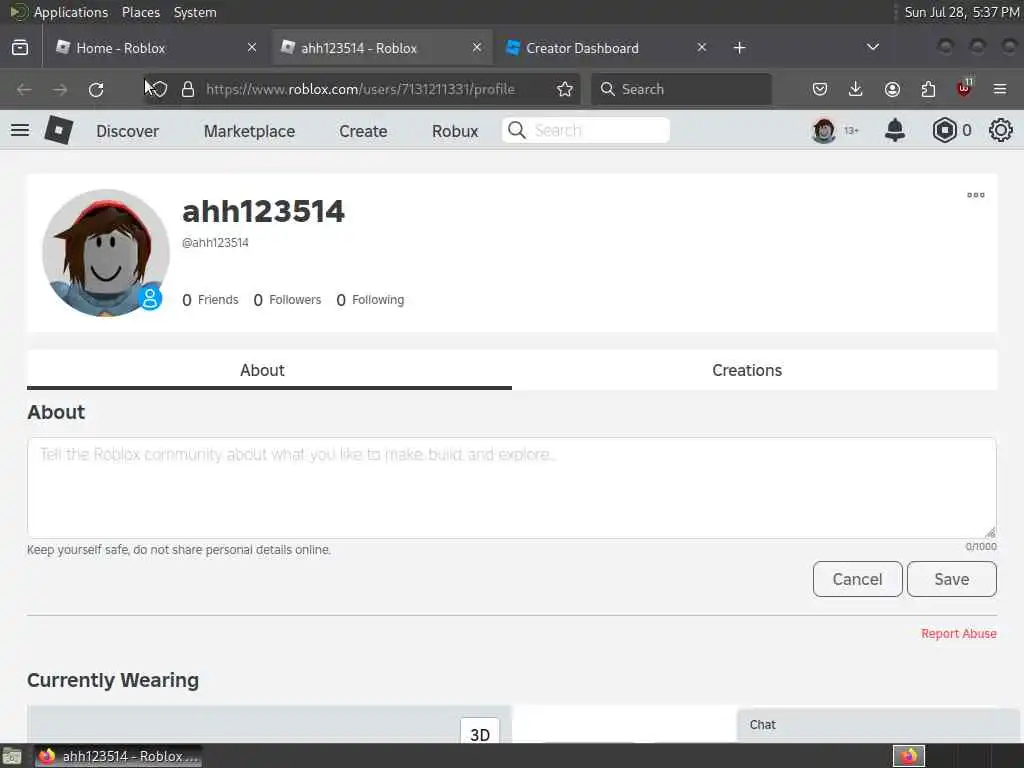The image size is (1024, 768).
Task: Toggle the 3D avatar view button
Action: [x=480, y=731]
